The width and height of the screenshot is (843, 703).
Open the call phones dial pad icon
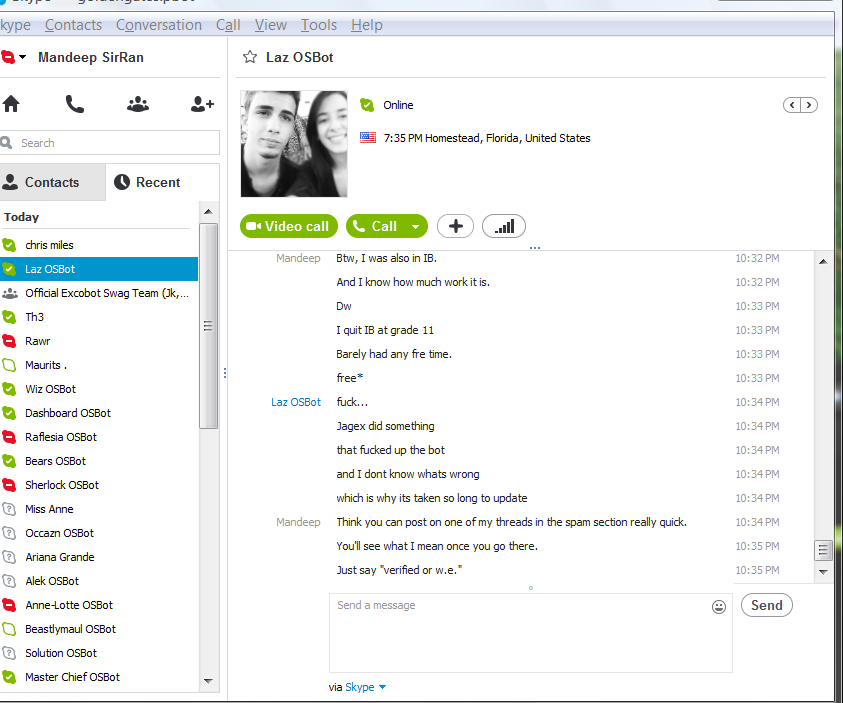click(74, 104)
